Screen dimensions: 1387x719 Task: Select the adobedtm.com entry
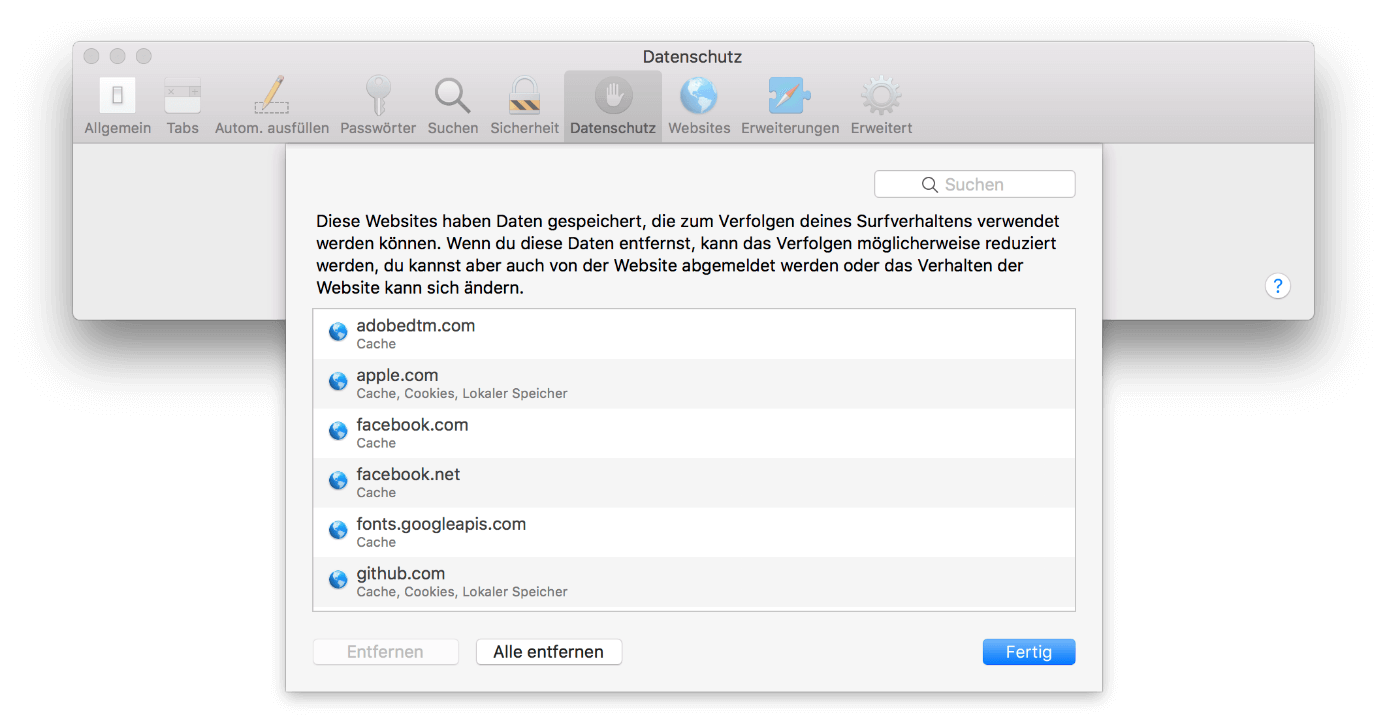point(694,334)
